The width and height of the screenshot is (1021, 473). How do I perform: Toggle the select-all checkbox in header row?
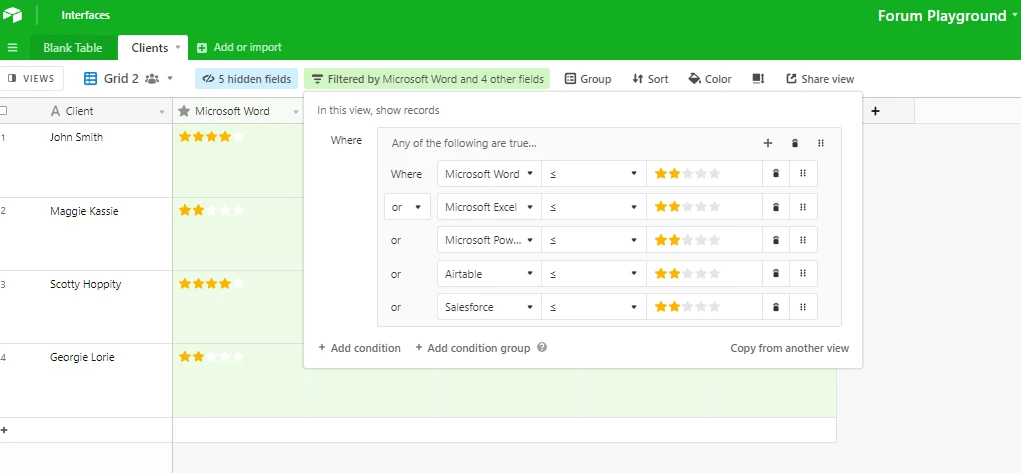pyautogui.click(x=3, y=111)
